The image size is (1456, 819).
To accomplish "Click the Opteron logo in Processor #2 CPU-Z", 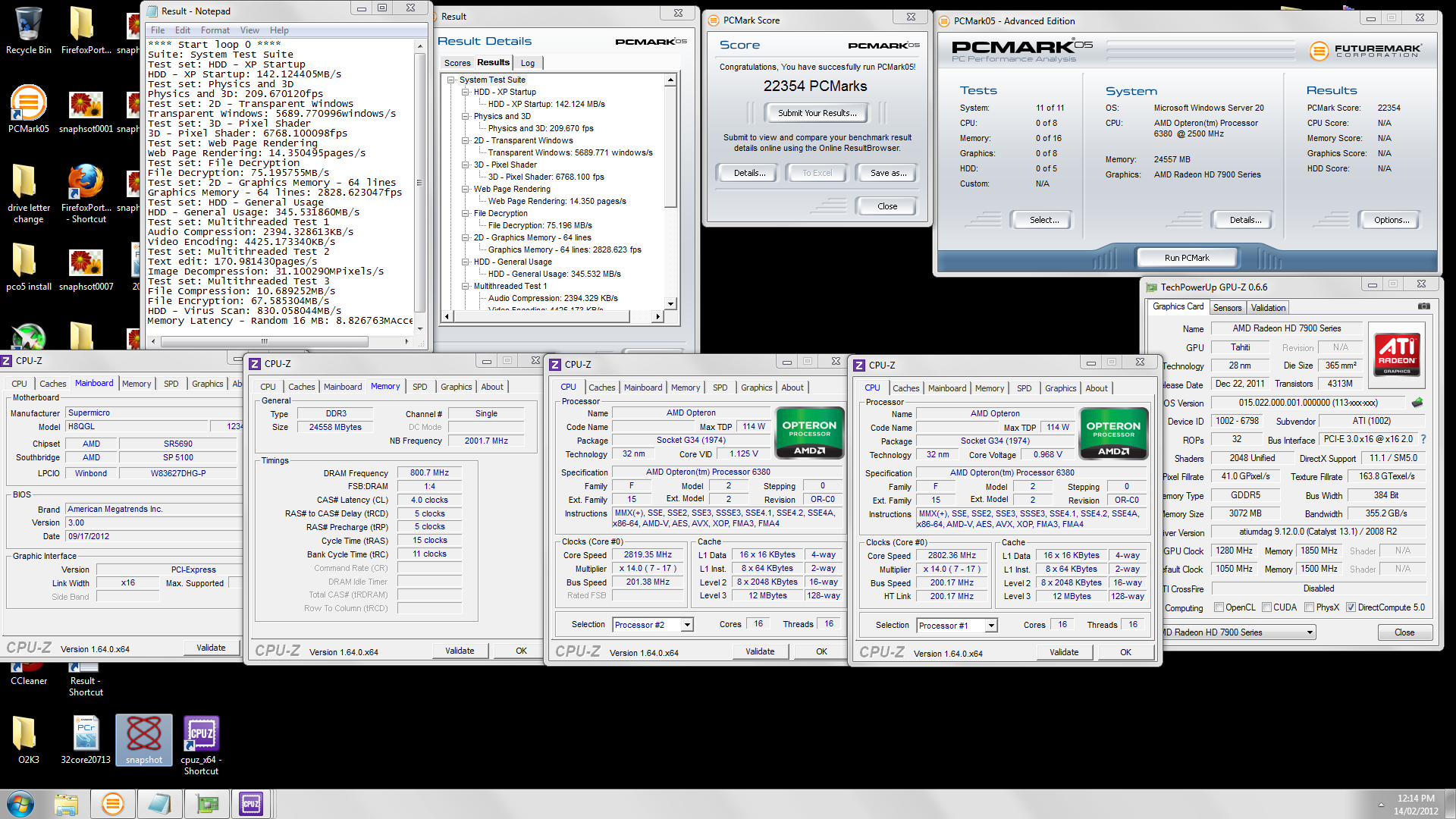I will (809, 434).
